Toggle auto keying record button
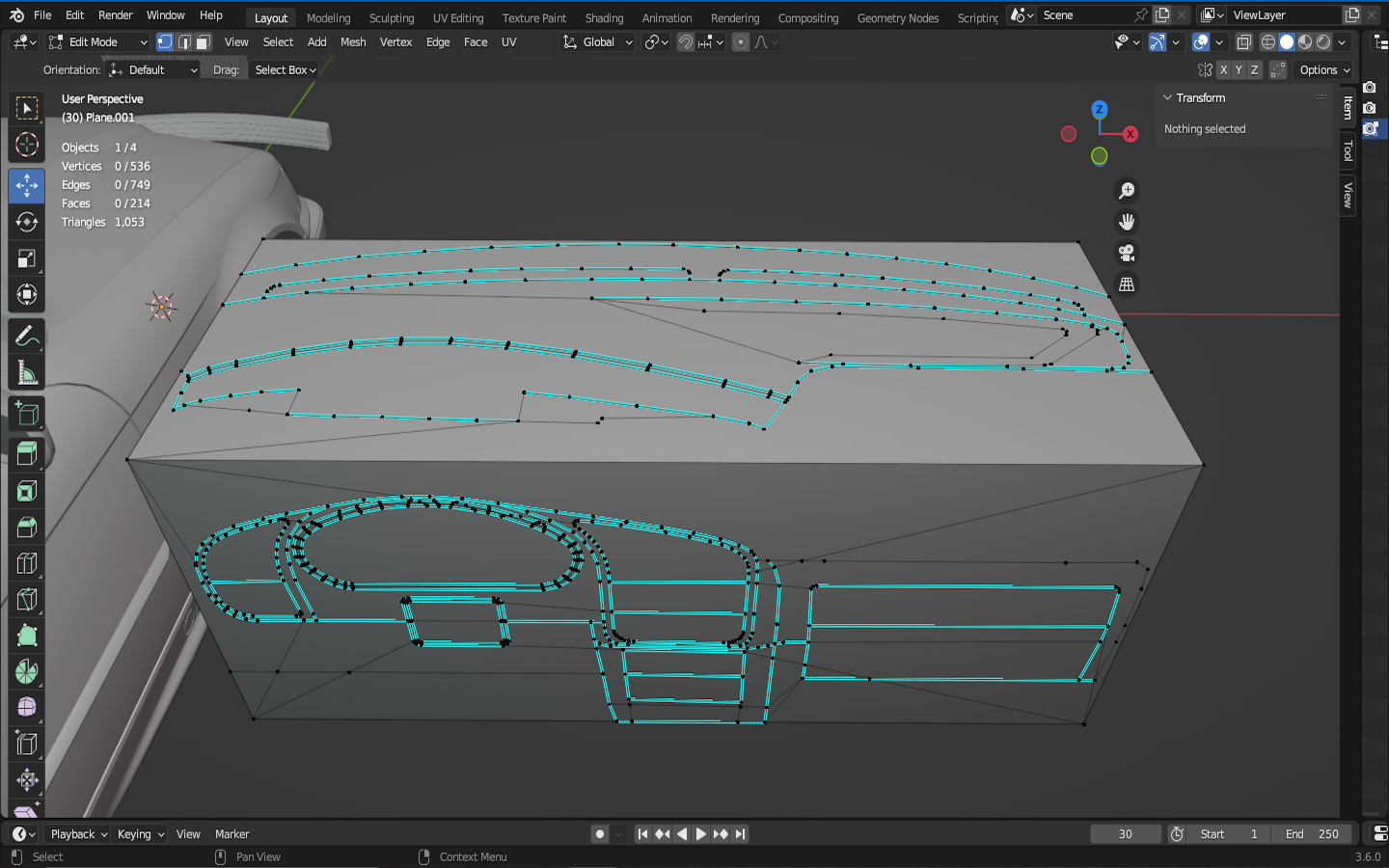The width and height of the screenshot is (1389, 868). 600,834
